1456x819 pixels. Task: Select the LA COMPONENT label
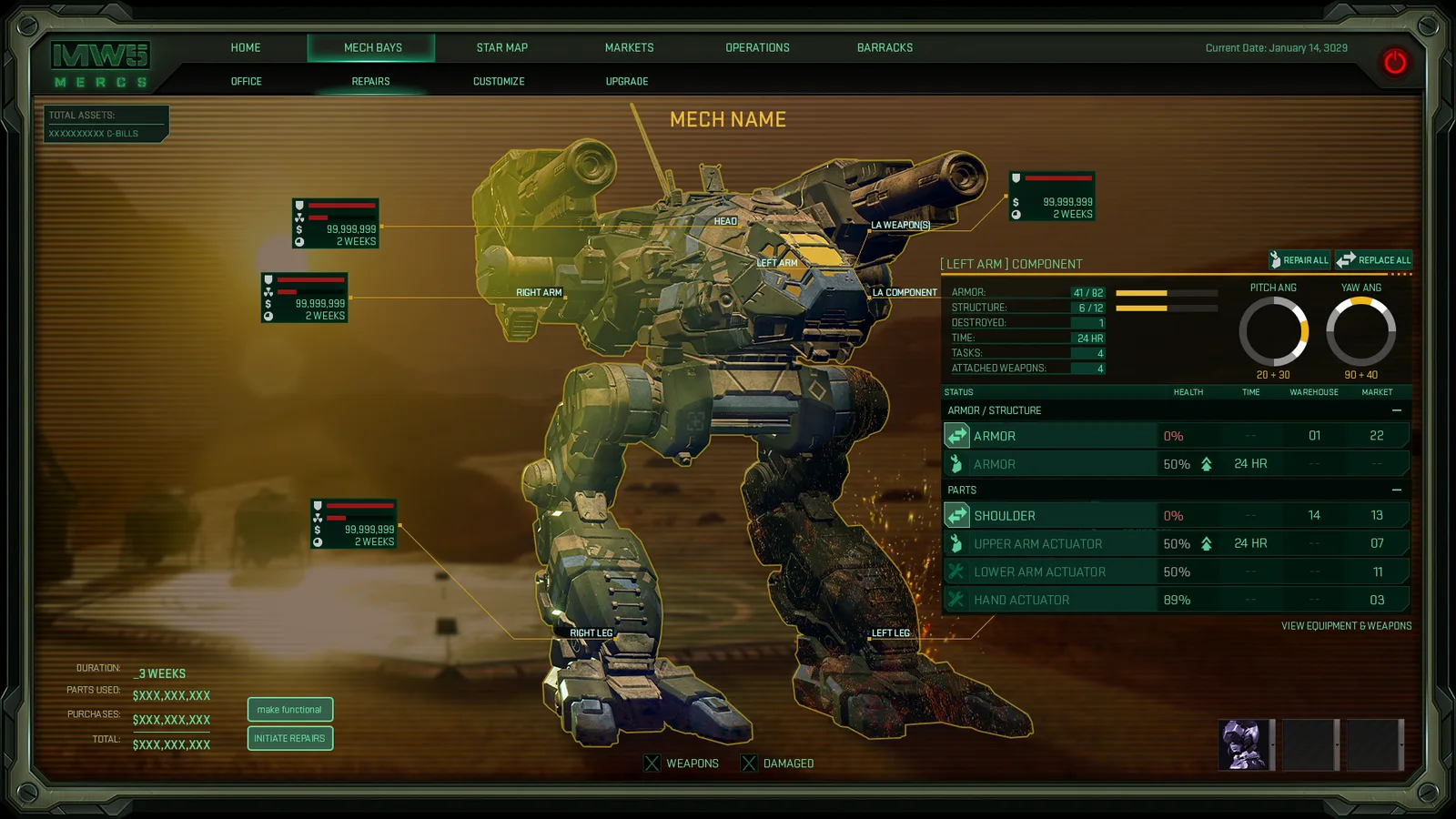[x=905, y=292]
